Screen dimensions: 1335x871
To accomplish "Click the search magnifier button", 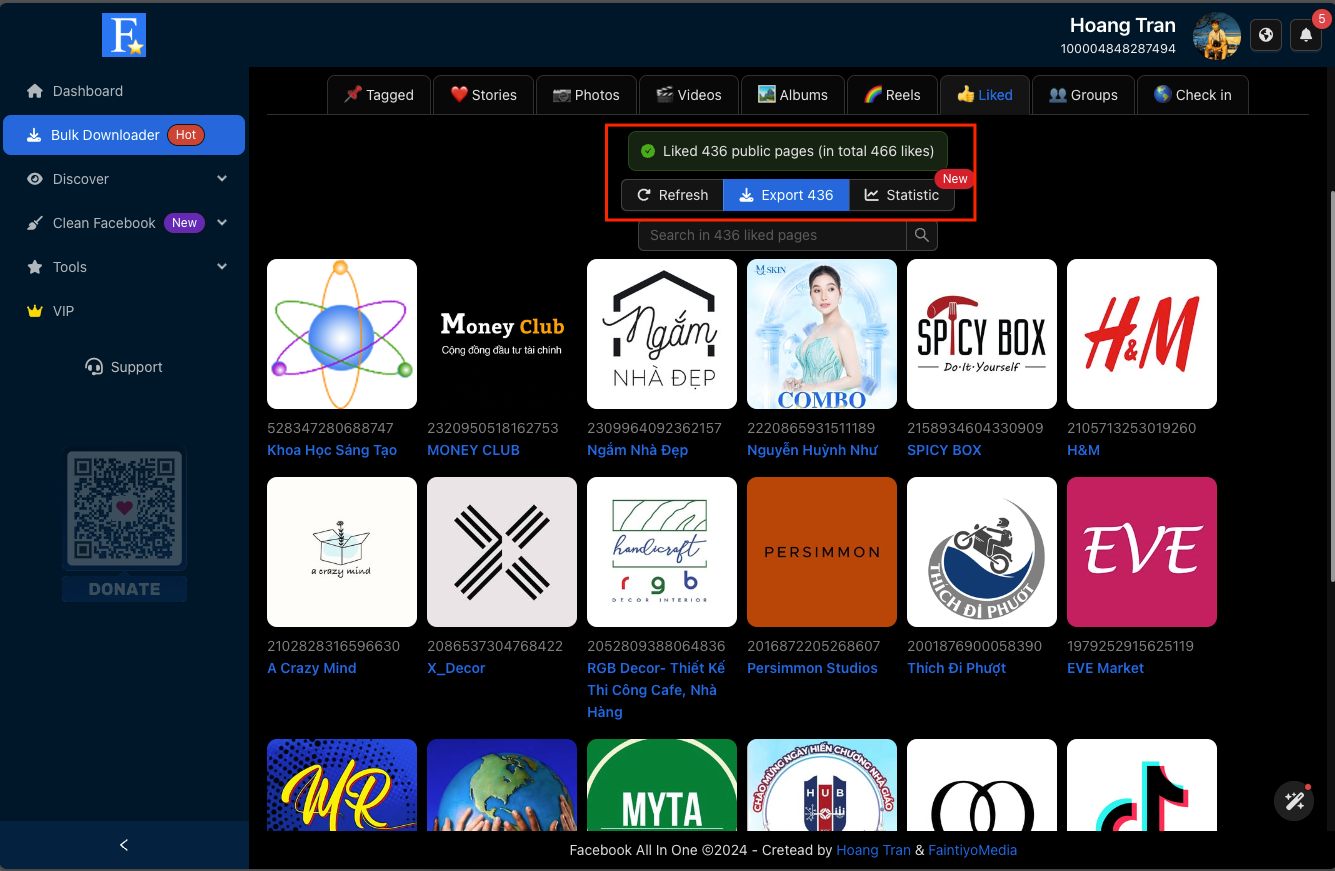I will point(922,235).
